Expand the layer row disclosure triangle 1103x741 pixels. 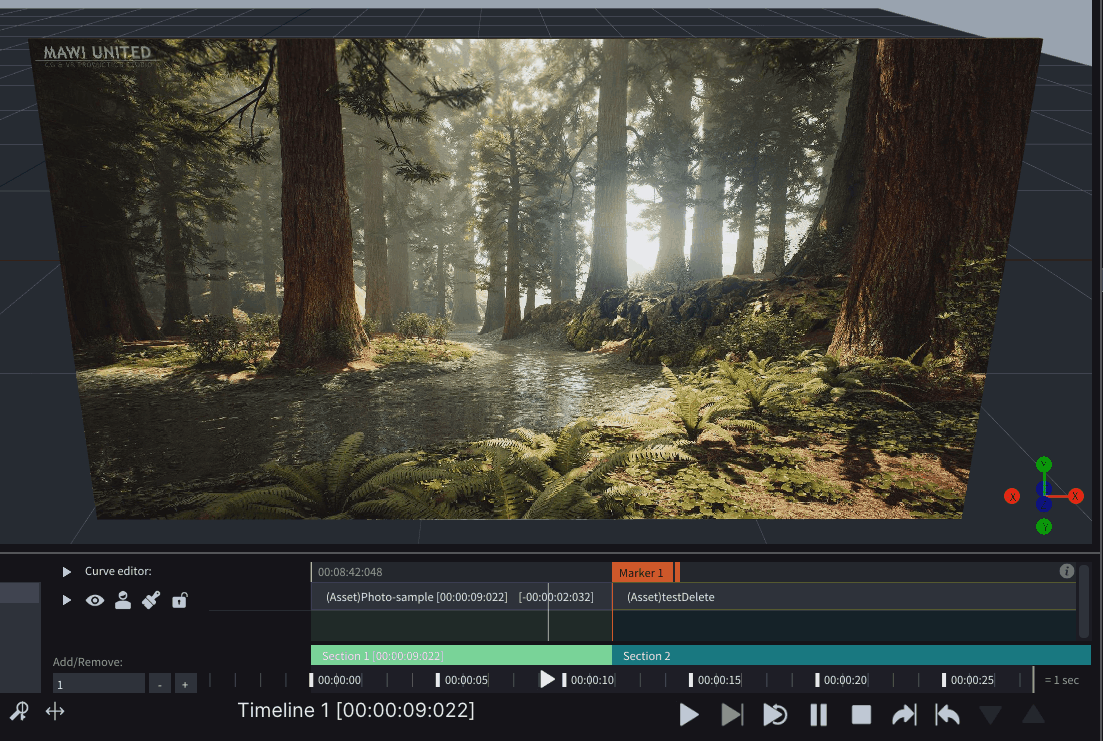[x=67, y=600]
